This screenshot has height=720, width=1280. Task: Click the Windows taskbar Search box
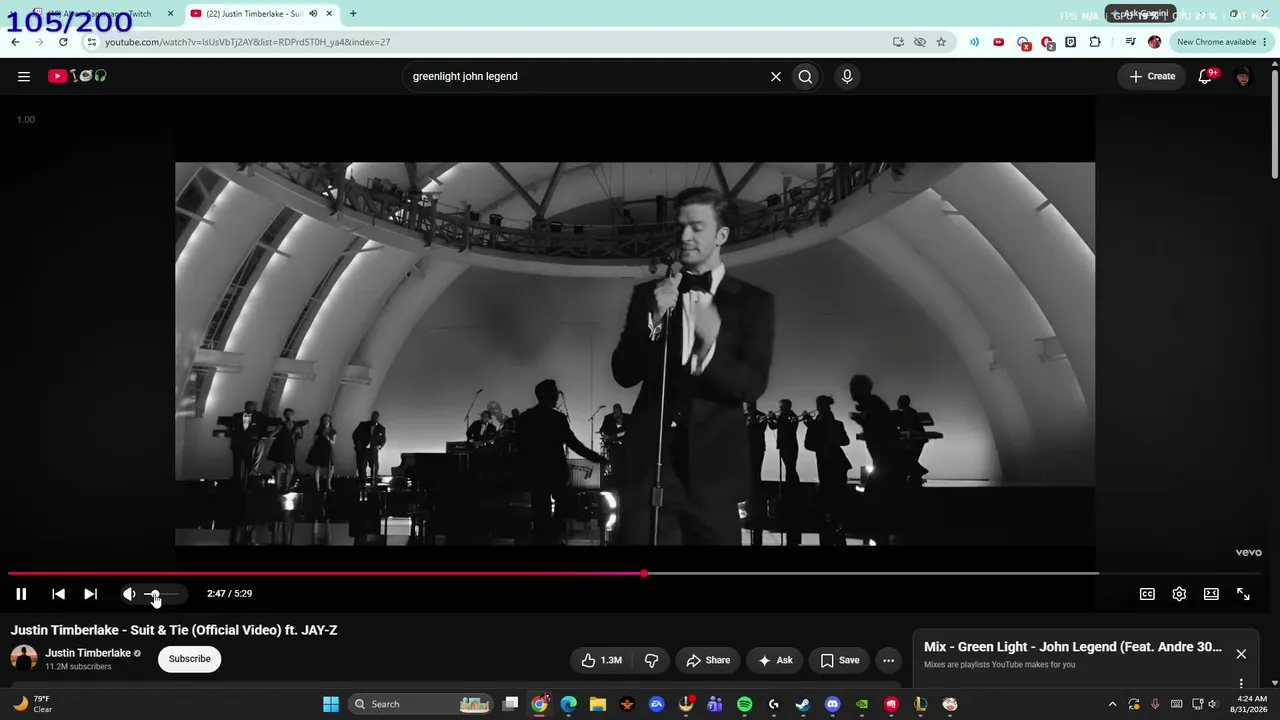(x=421, y=704)
